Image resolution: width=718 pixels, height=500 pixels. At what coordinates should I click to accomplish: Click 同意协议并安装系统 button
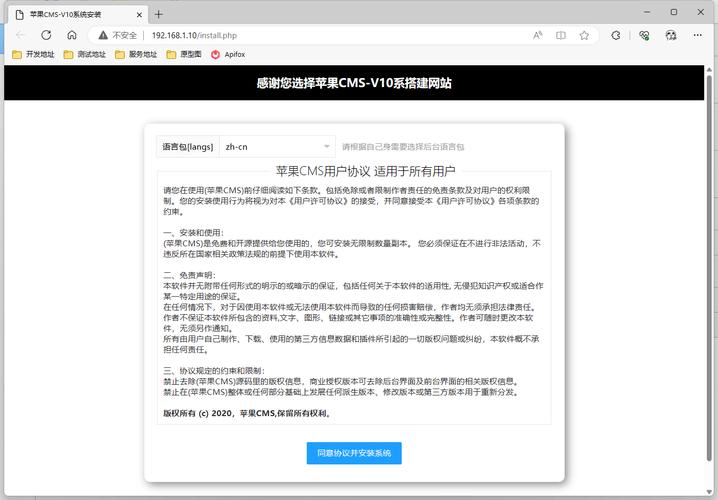coord(354,453)
